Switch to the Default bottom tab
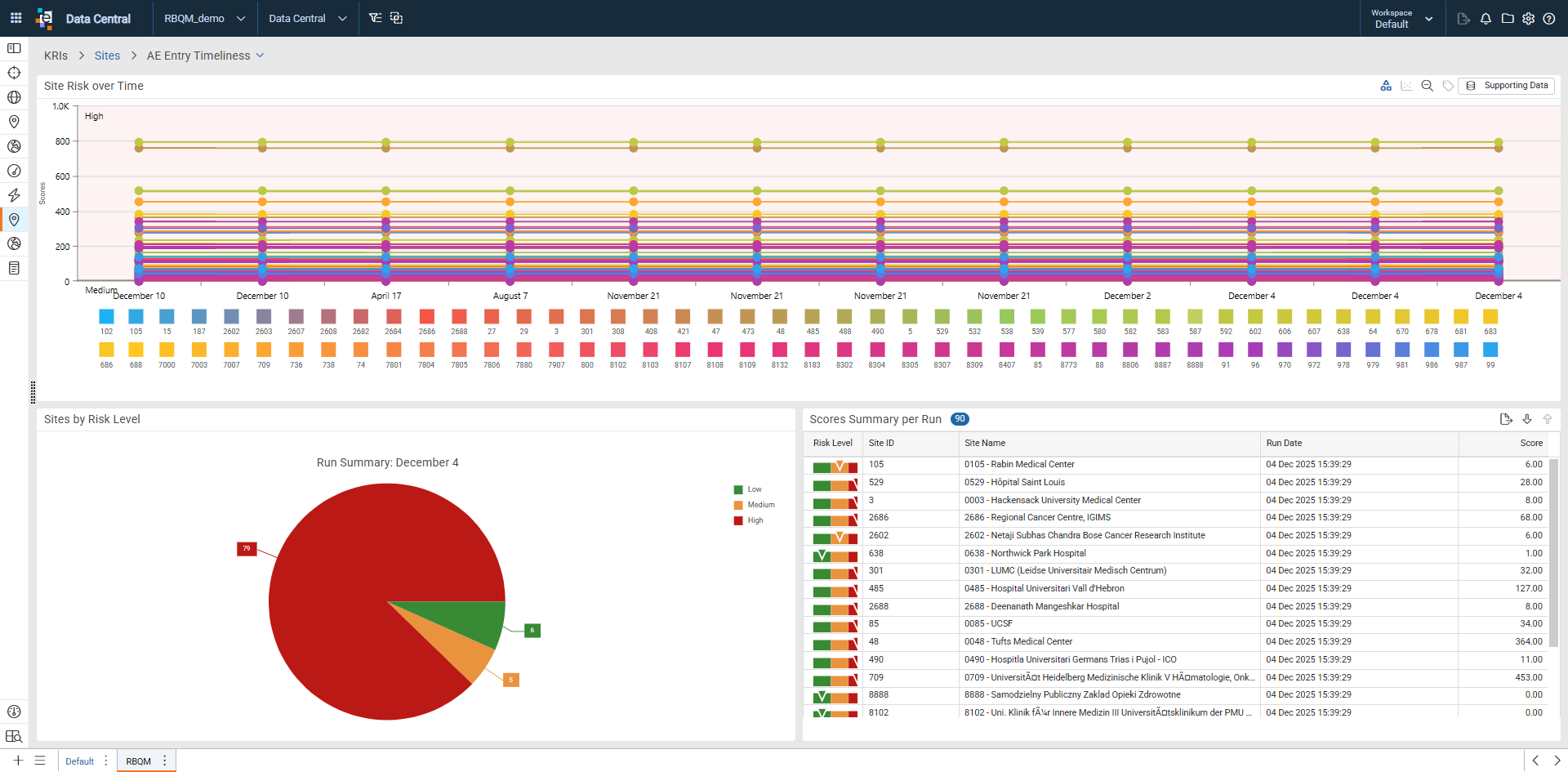This screenshot has height=772, width=1568. point(80,761)
